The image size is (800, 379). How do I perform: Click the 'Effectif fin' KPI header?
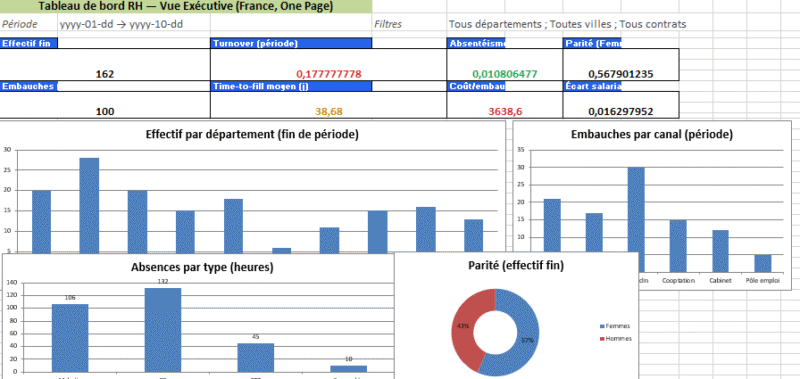click(x=29, y=43)
